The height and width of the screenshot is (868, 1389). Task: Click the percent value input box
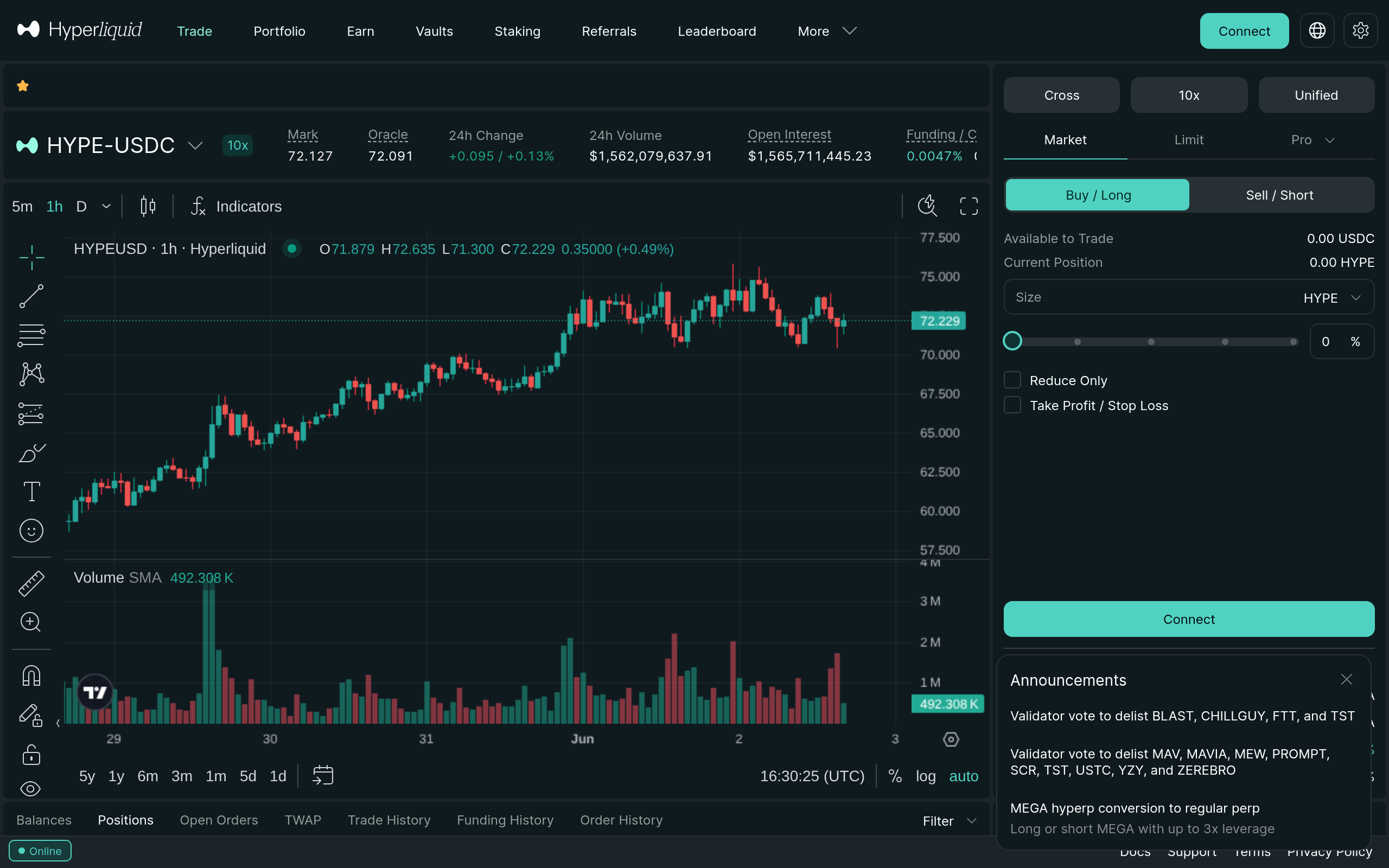tap(1341, 342)
